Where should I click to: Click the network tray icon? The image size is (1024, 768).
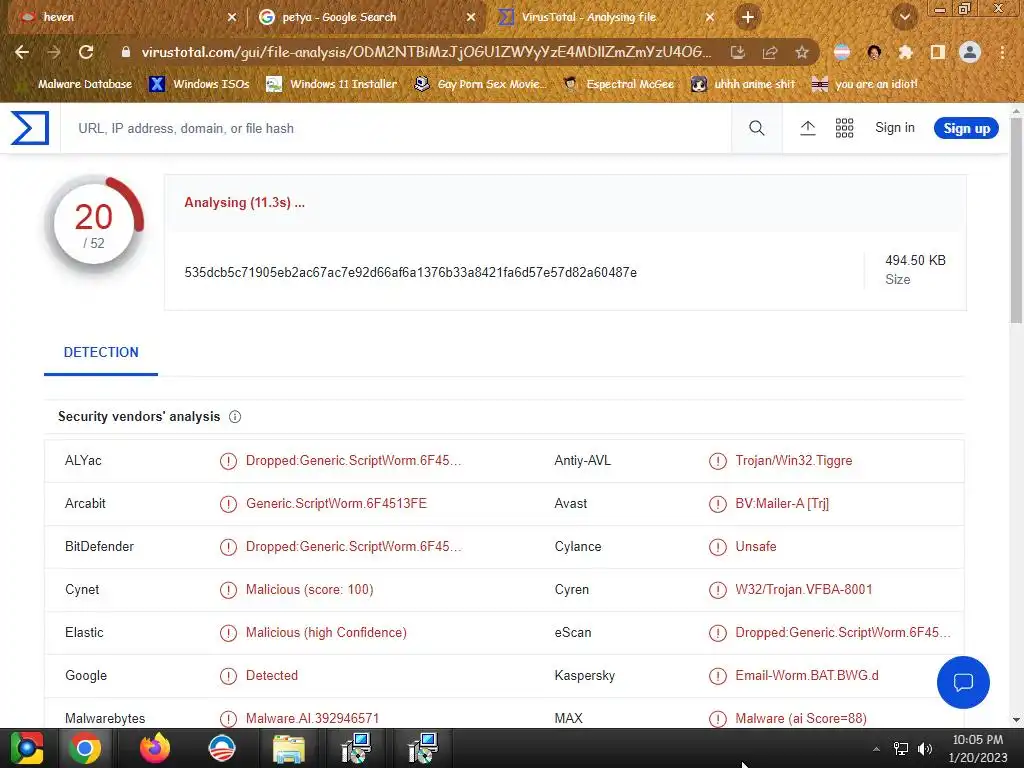point(901,748)
